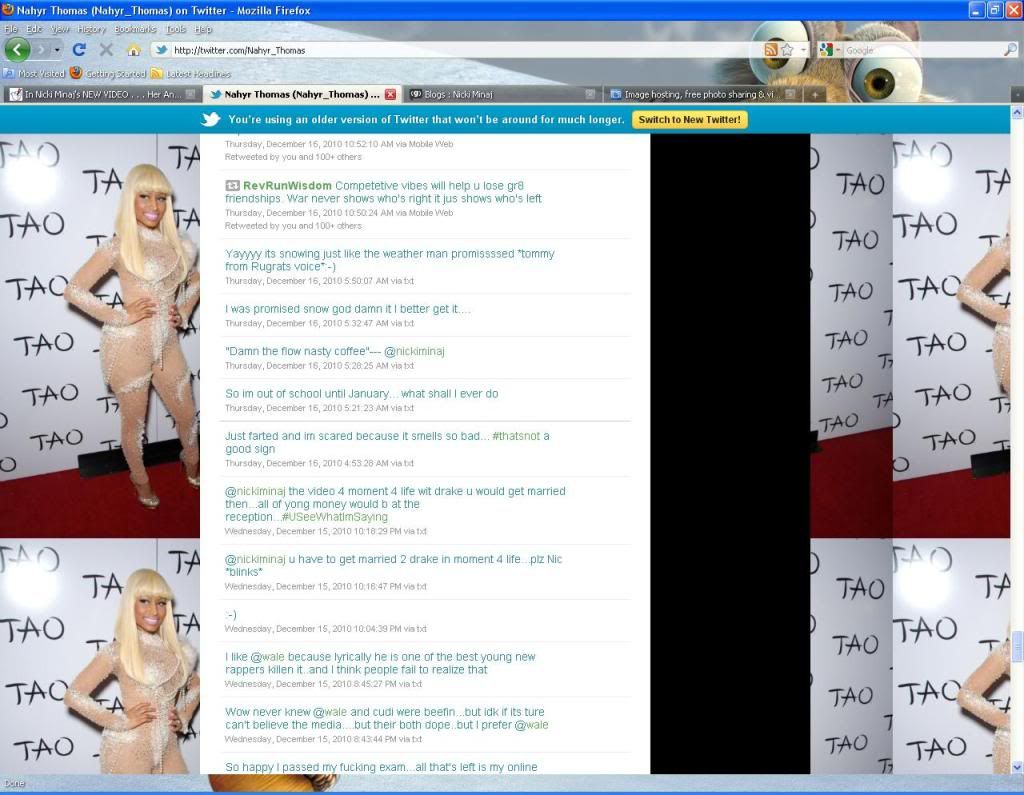Open the Bookmarks menu
1024x795 pixels.
tap(135, 29)
